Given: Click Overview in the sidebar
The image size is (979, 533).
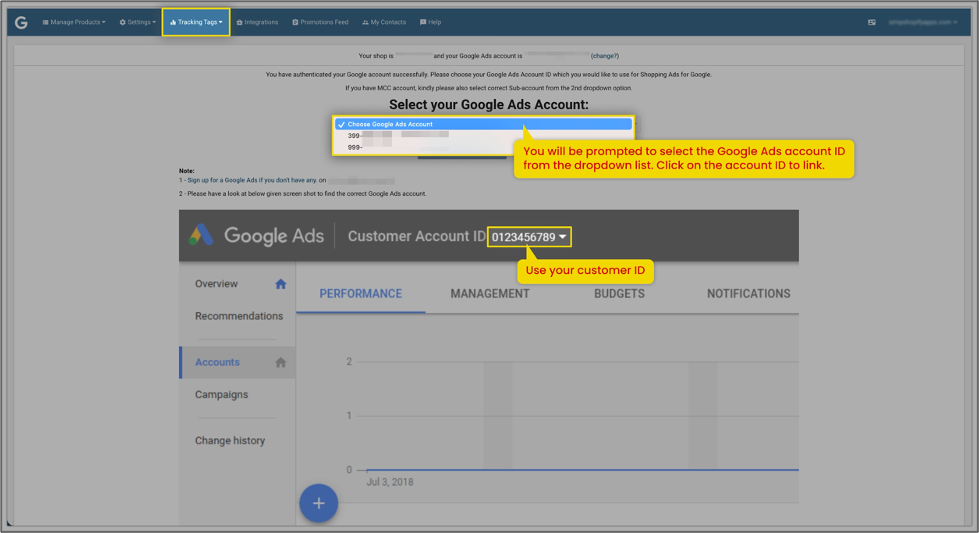Looking at the screenshot, I should [216, 284].
